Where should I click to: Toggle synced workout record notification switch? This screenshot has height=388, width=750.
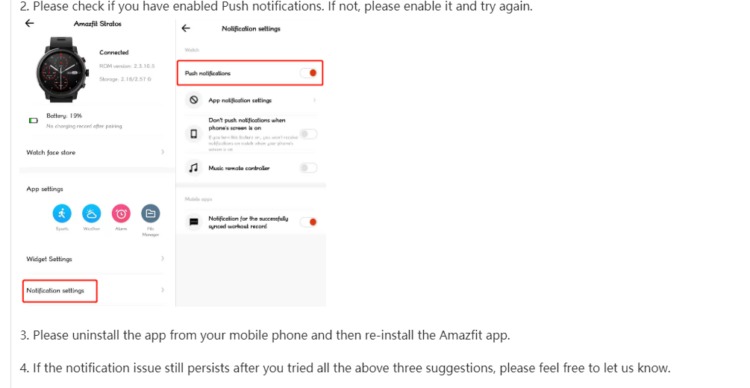309,222
